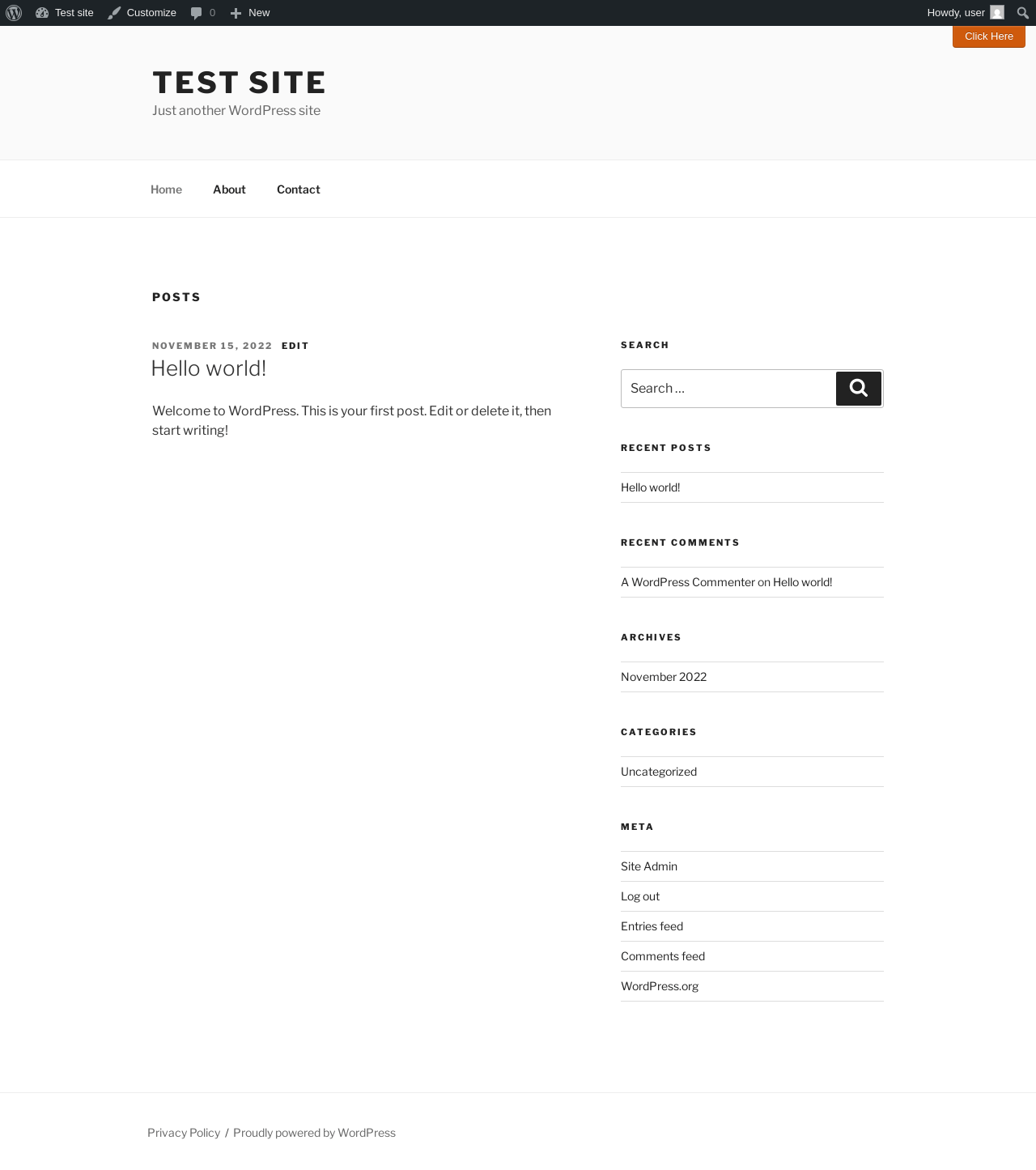Click the TEST SITE title

pyautogui.click(x=240, y=83)
